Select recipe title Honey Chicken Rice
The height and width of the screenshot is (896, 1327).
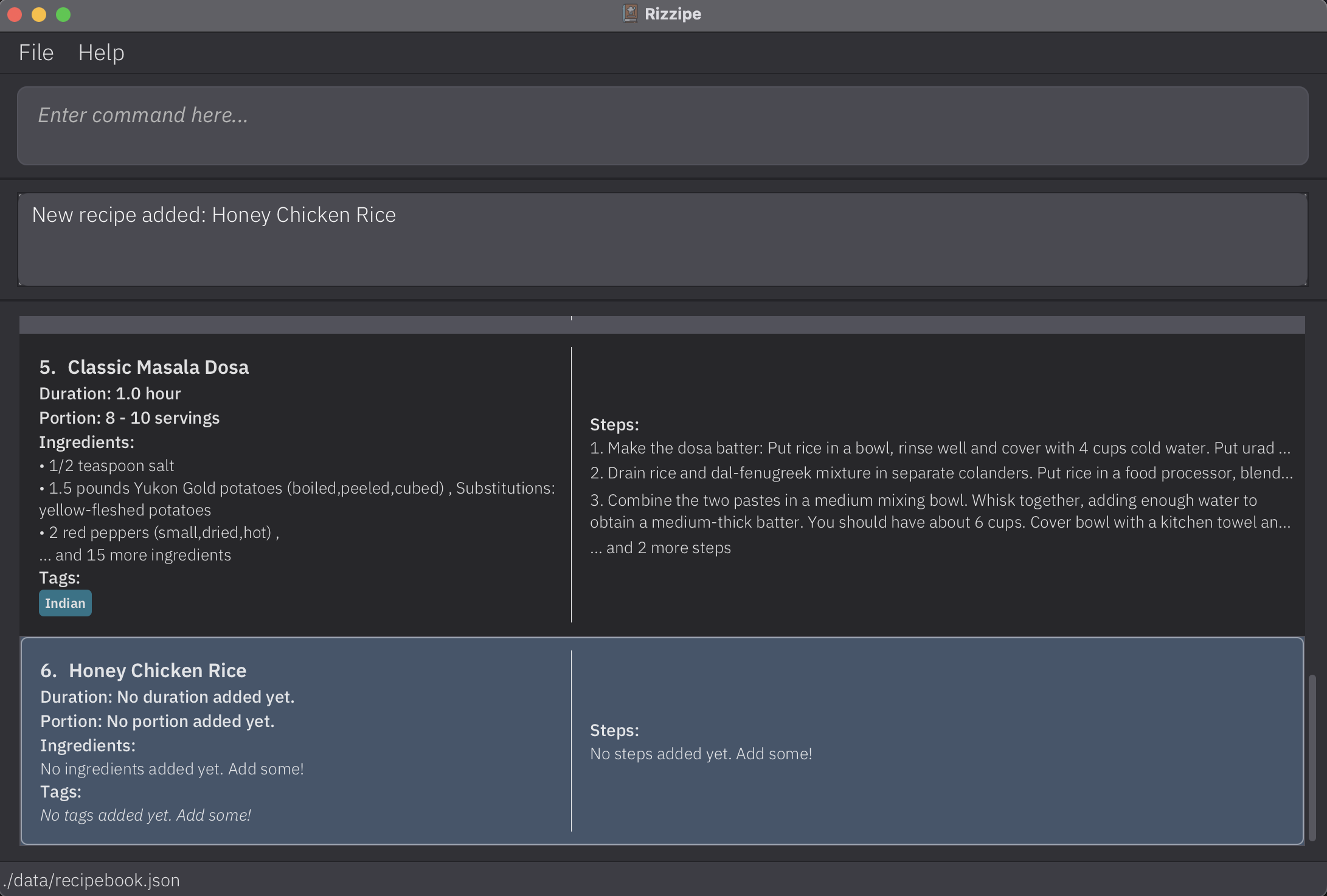[x=158, y=670]
